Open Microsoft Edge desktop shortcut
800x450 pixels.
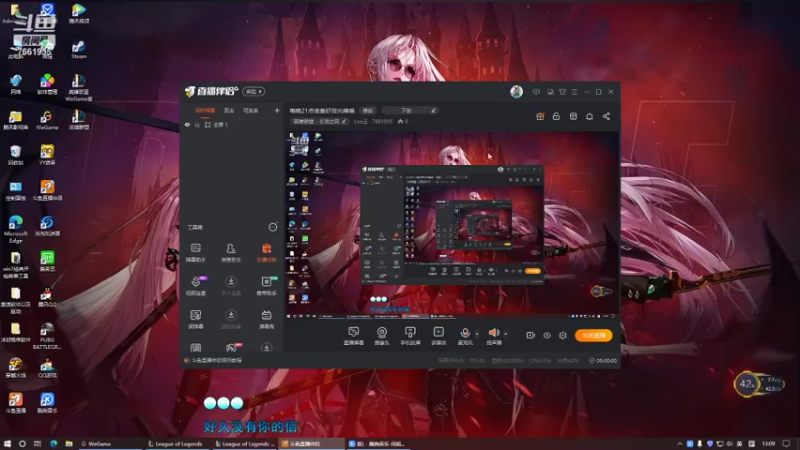15,230
